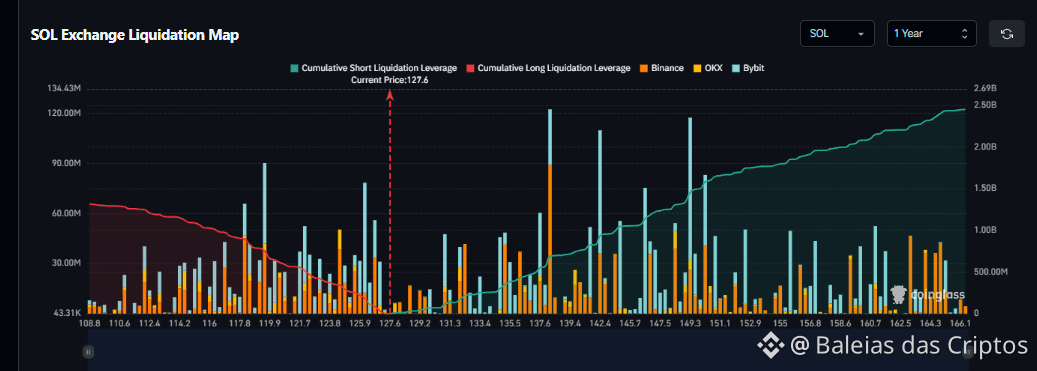Click the 1.50B right axis label
Viewport: 1037px width, 371px height.
(985, 188)
